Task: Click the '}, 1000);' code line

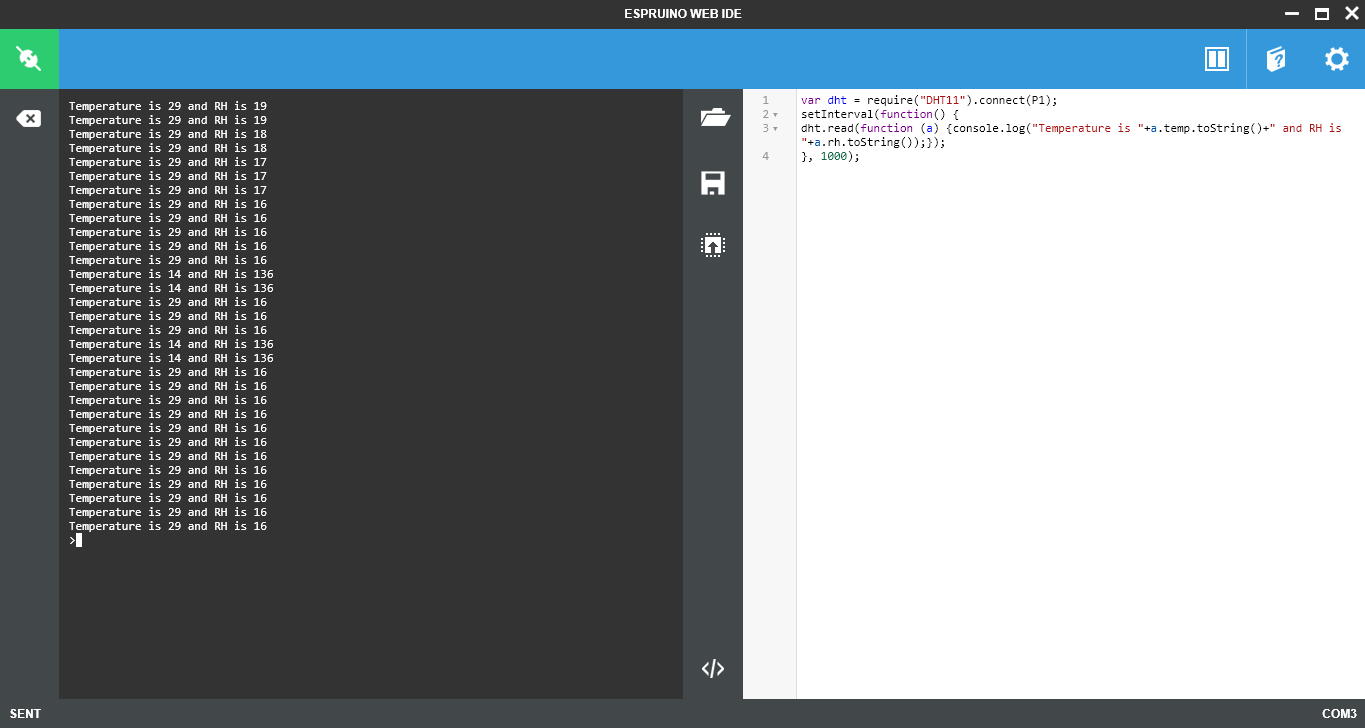Action: [x=830, y=156]
